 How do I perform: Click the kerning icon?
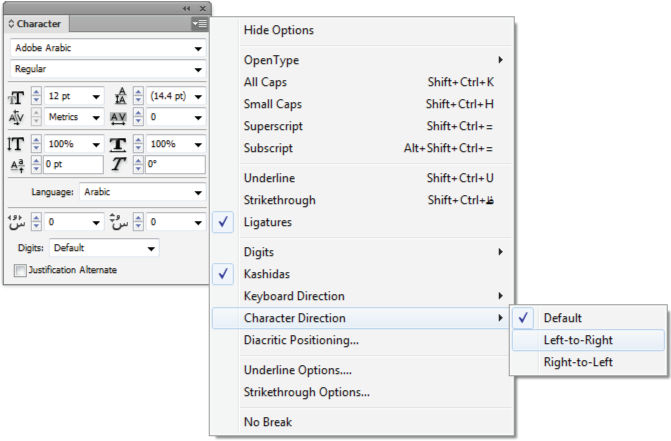pos(16,117)
